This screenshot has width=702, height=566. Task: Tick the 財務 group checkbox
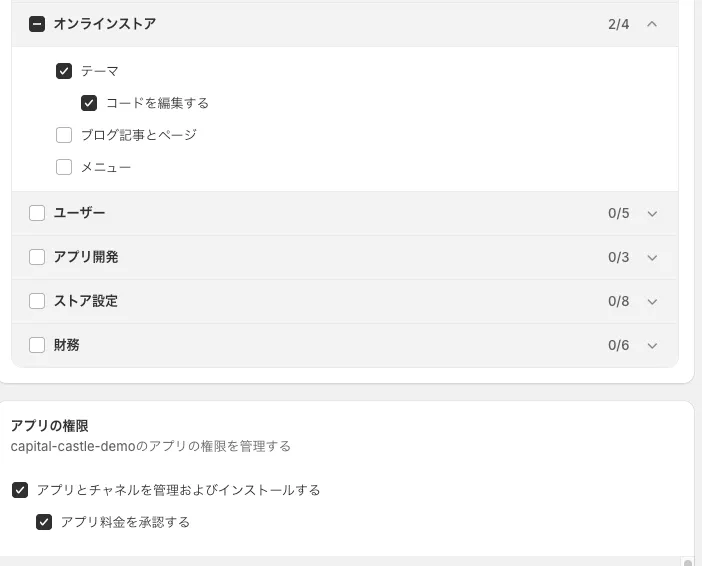click(x=37, y=345)
